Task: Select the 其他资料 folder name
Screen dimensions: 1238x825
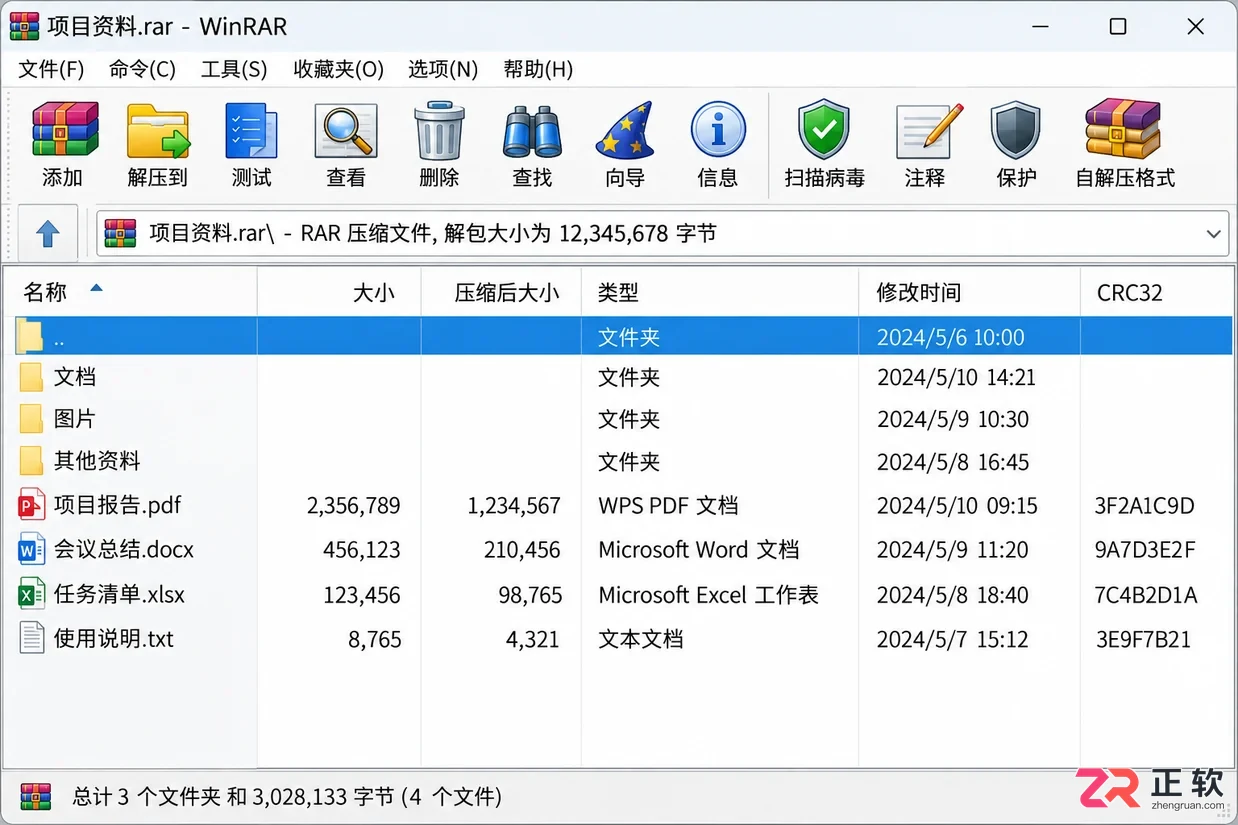Action: (x=97, y=461)
